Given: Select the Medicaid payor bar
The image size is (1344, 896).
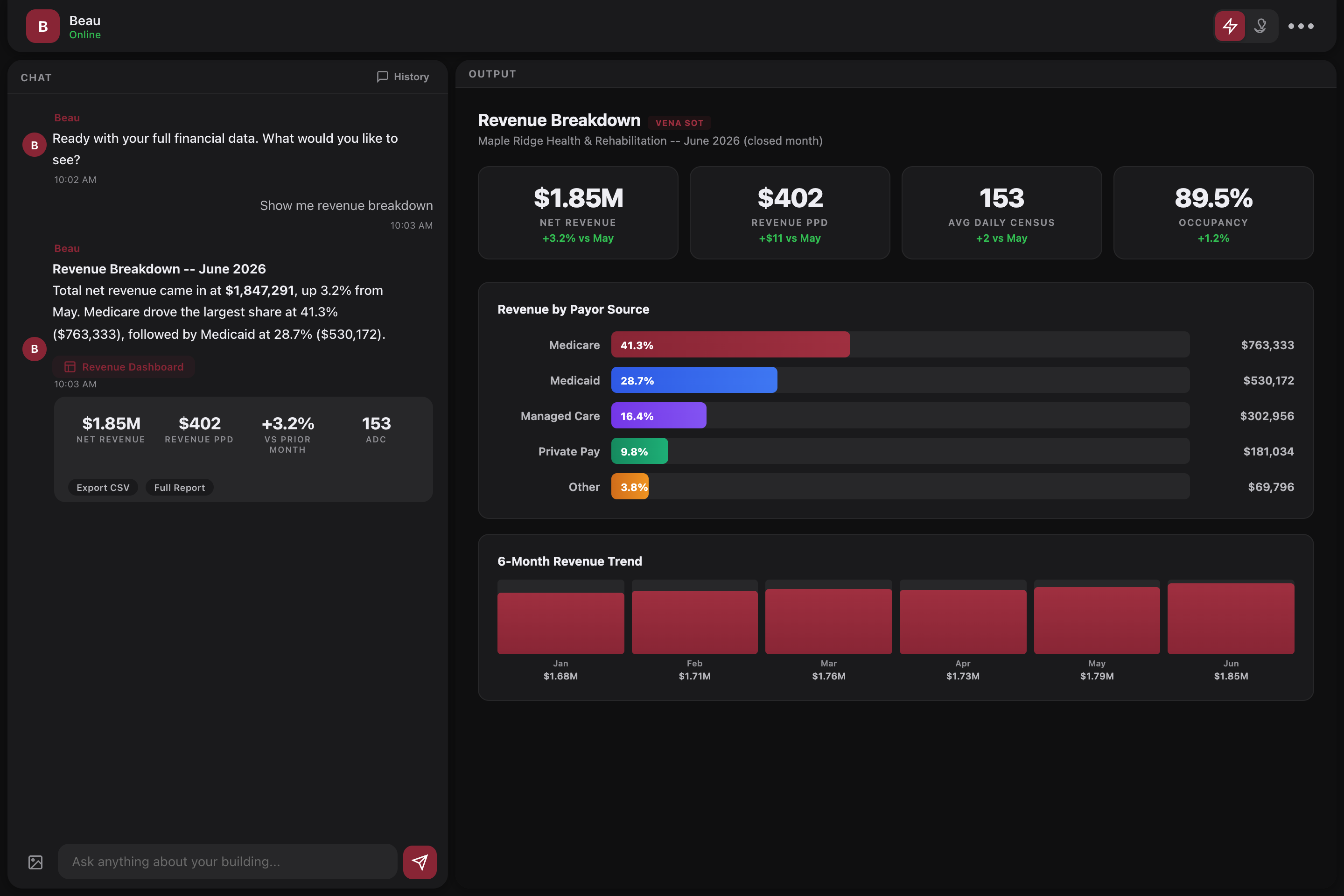Looking at the screenshot, I should [x=694, y=380].
